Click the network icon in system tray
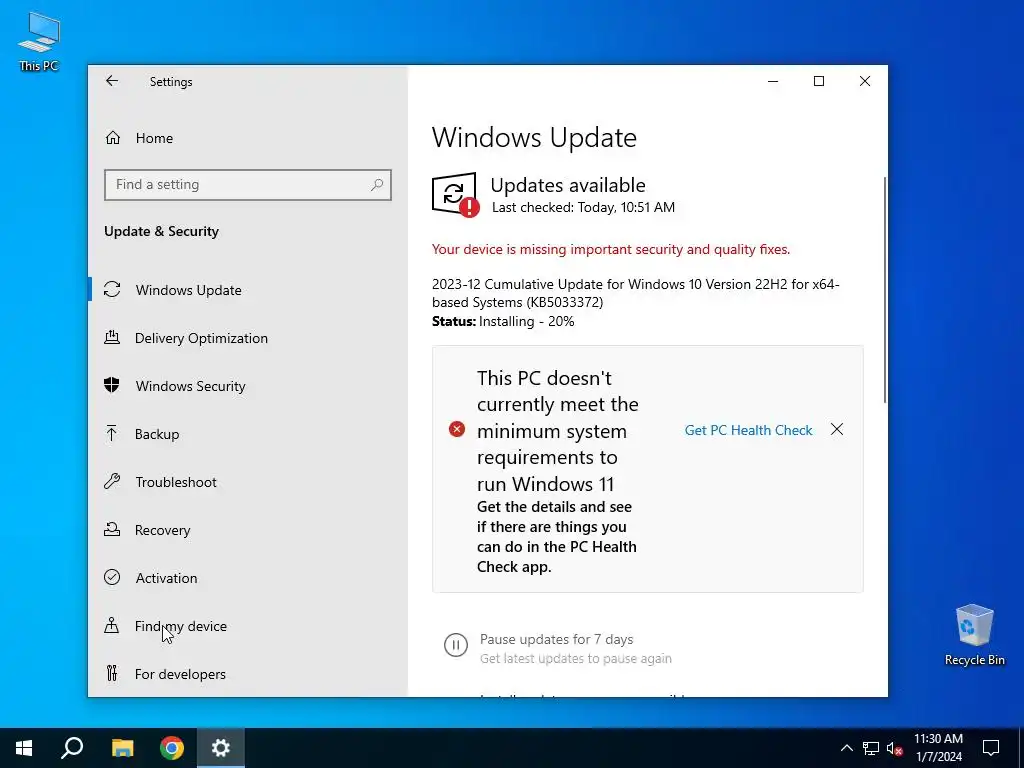Viewport: 1024px width, 768px height. coord(871,748)
